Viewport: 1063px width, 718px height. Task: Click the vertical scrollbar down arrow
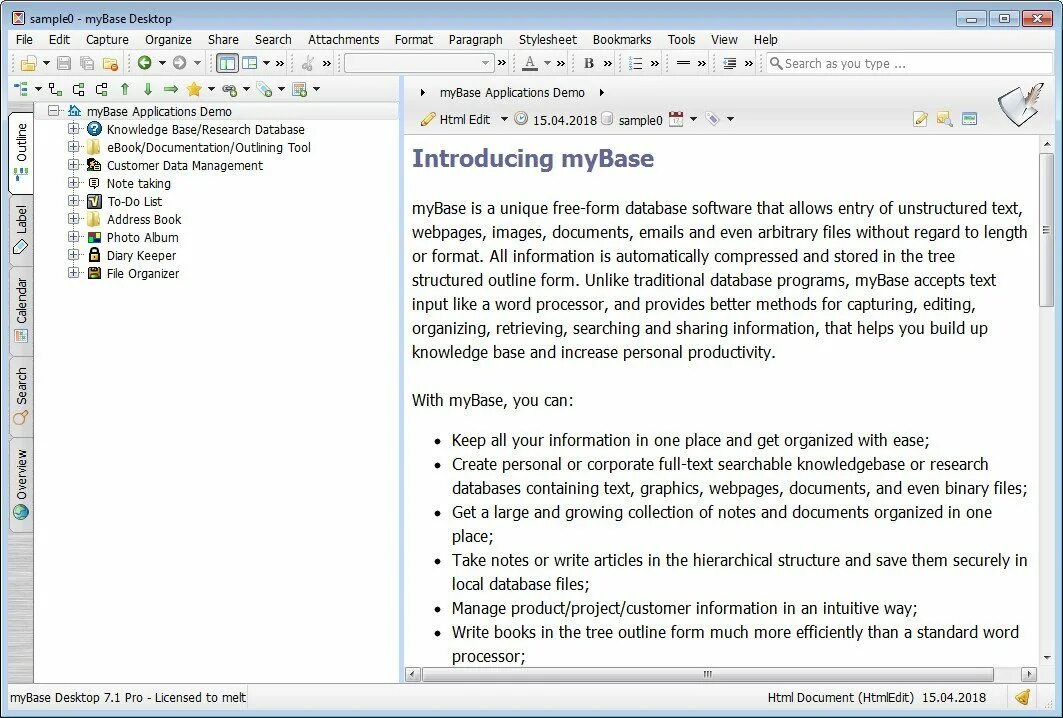1047,657
